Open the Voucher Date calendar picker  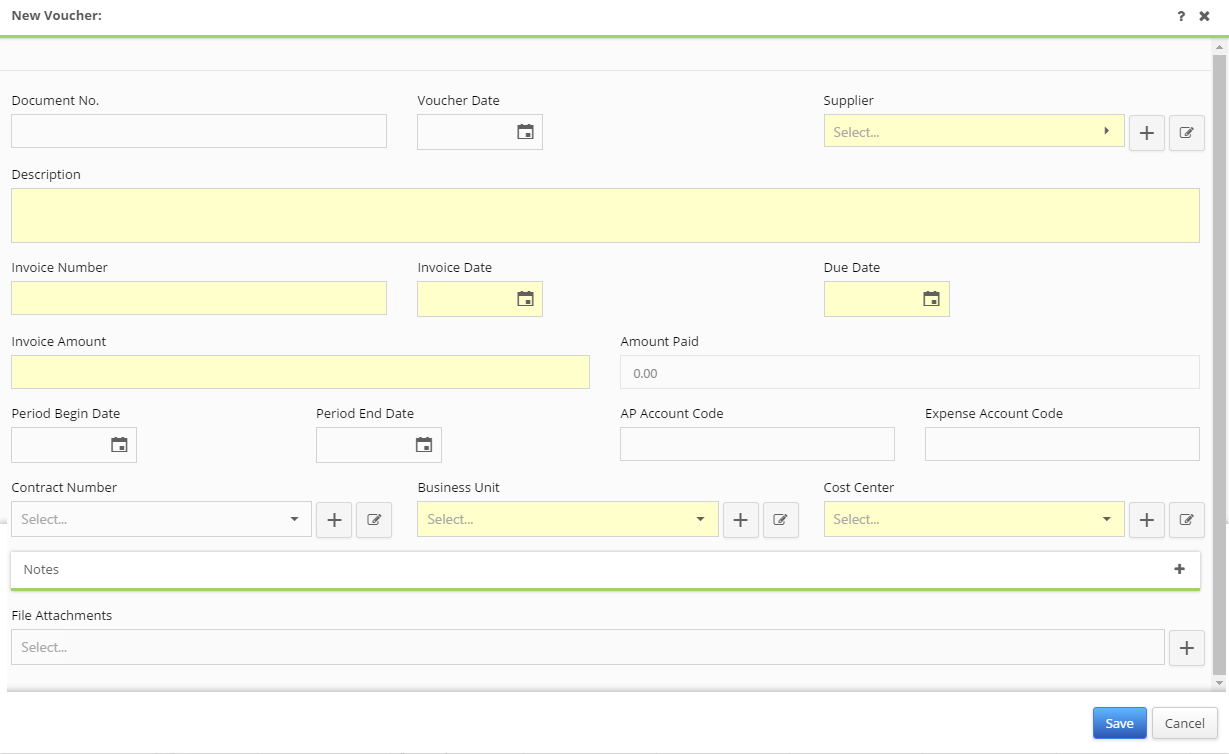tap(525, 132)
